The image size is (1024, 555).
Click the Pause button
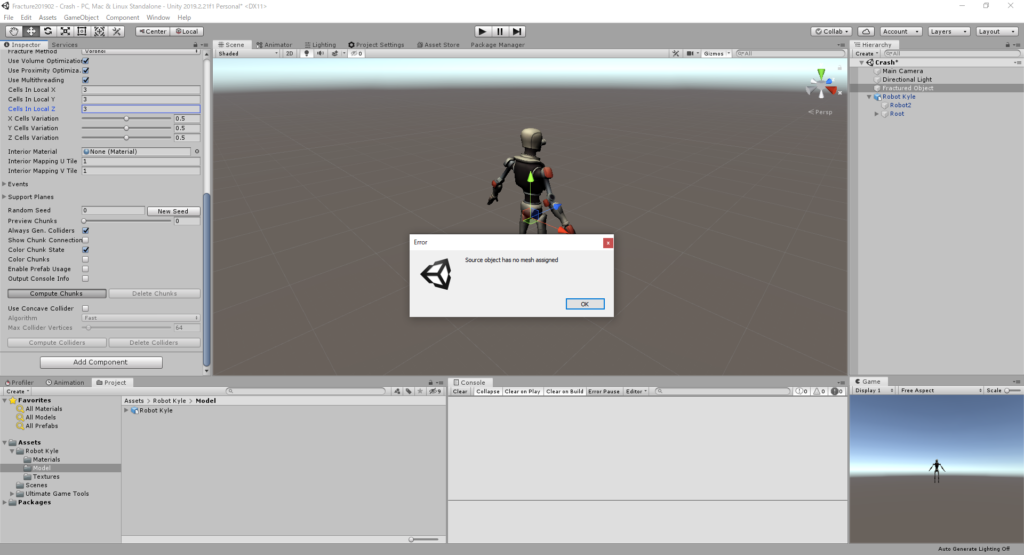coord(500,31)
